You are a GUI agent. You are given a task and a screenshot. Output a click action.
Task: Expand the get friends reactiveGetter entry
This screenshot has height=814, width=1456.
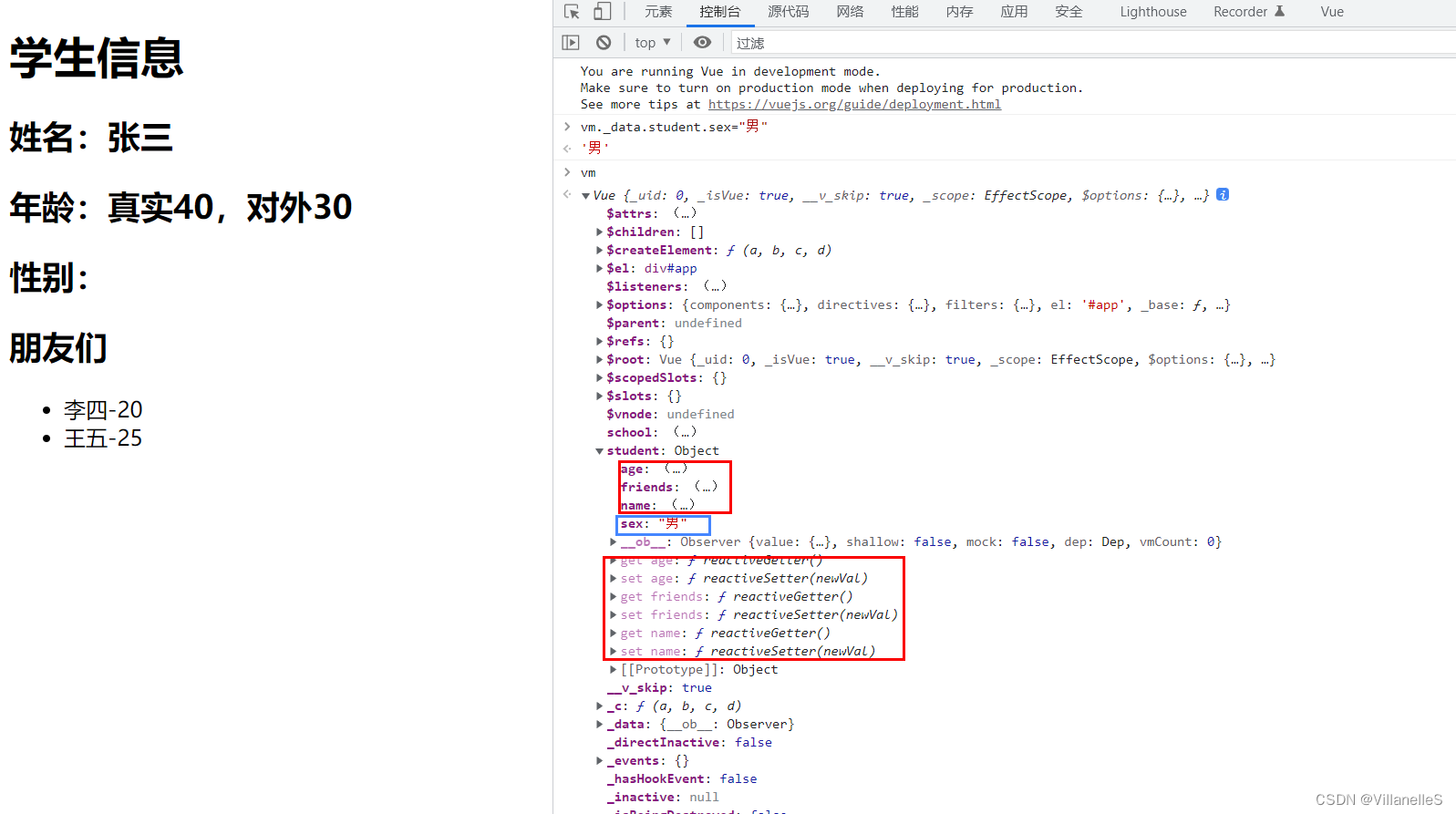614,596
